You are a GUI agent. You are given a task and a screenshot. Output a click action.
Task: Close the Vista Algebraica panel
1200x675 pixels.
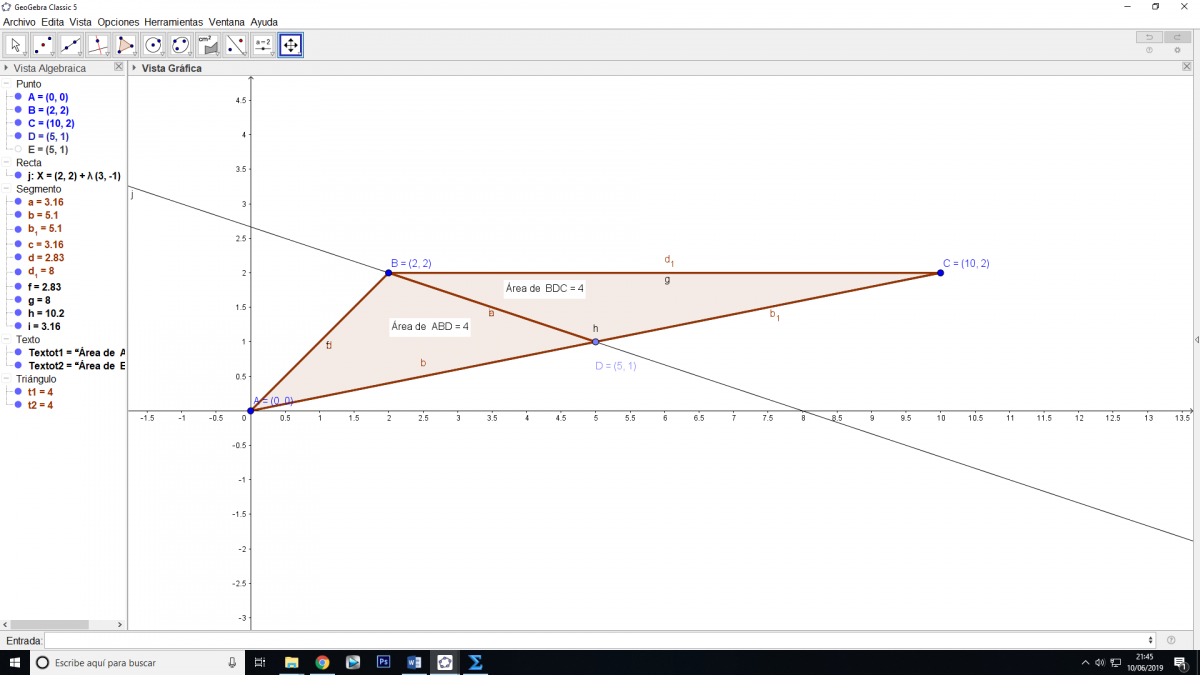pyautogui.click(x=119, y=67)
